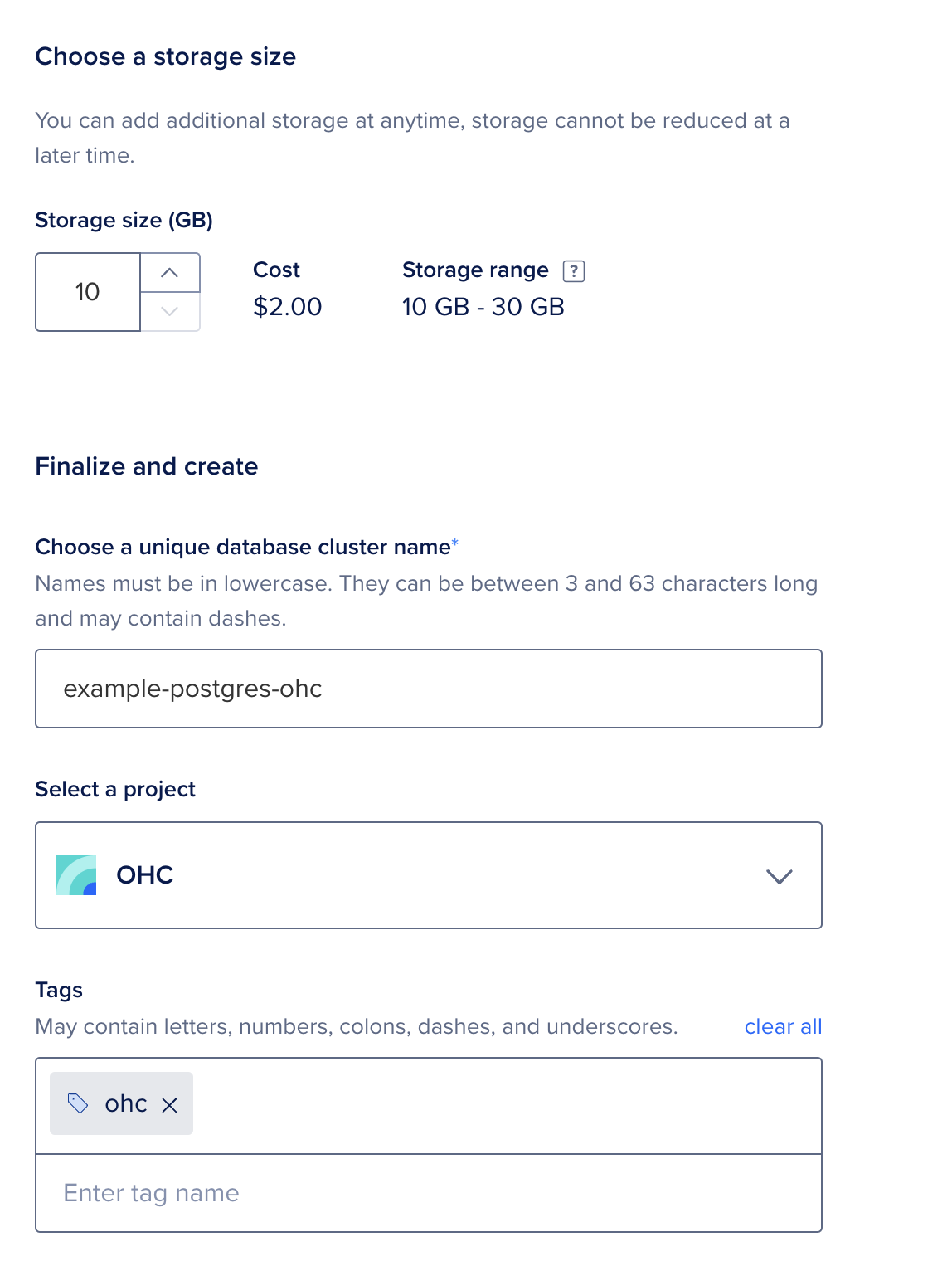
Task: Select the database cluster name field
Action: [x=428, y=689]
